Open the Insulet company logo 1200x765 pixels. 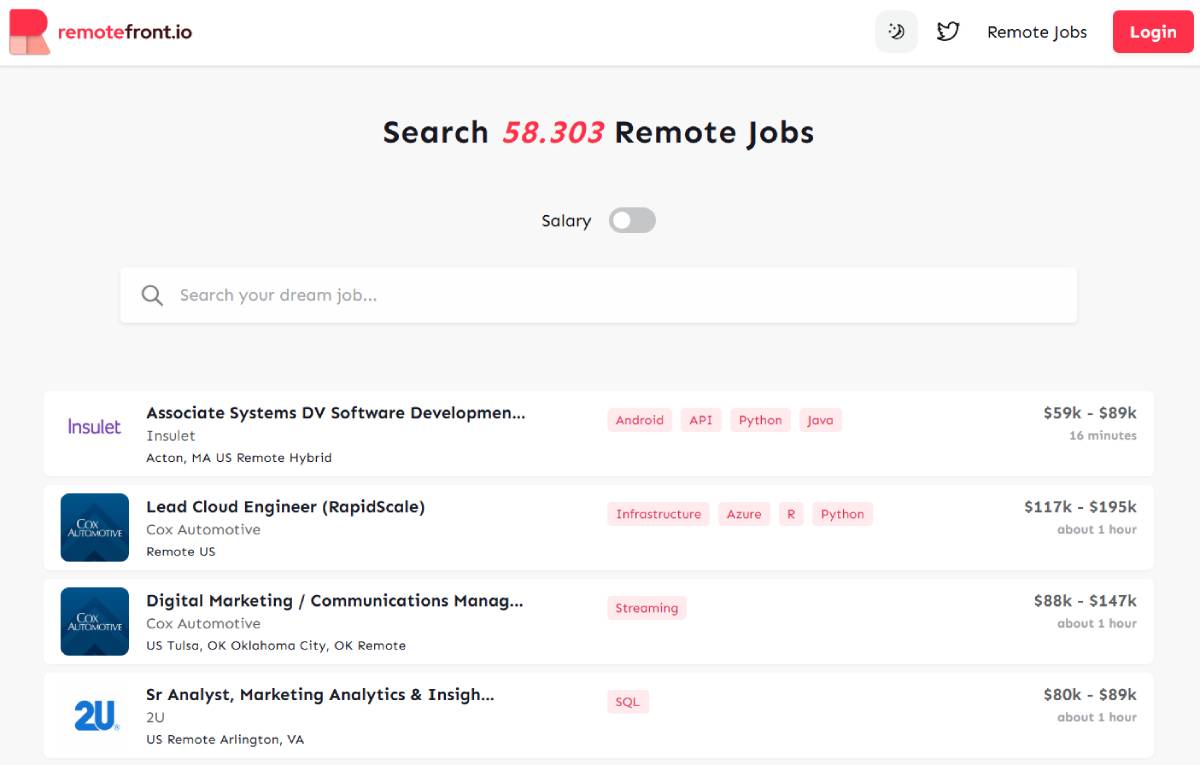pyautogui.click(x=94, y=427)
